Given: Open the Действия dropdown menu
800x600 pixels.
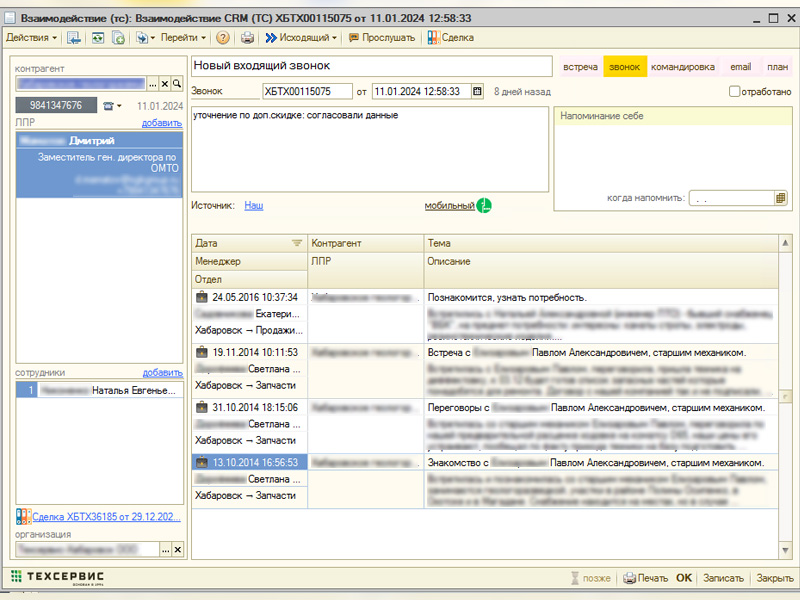Looking at the screenshot, I should point(32,38).
